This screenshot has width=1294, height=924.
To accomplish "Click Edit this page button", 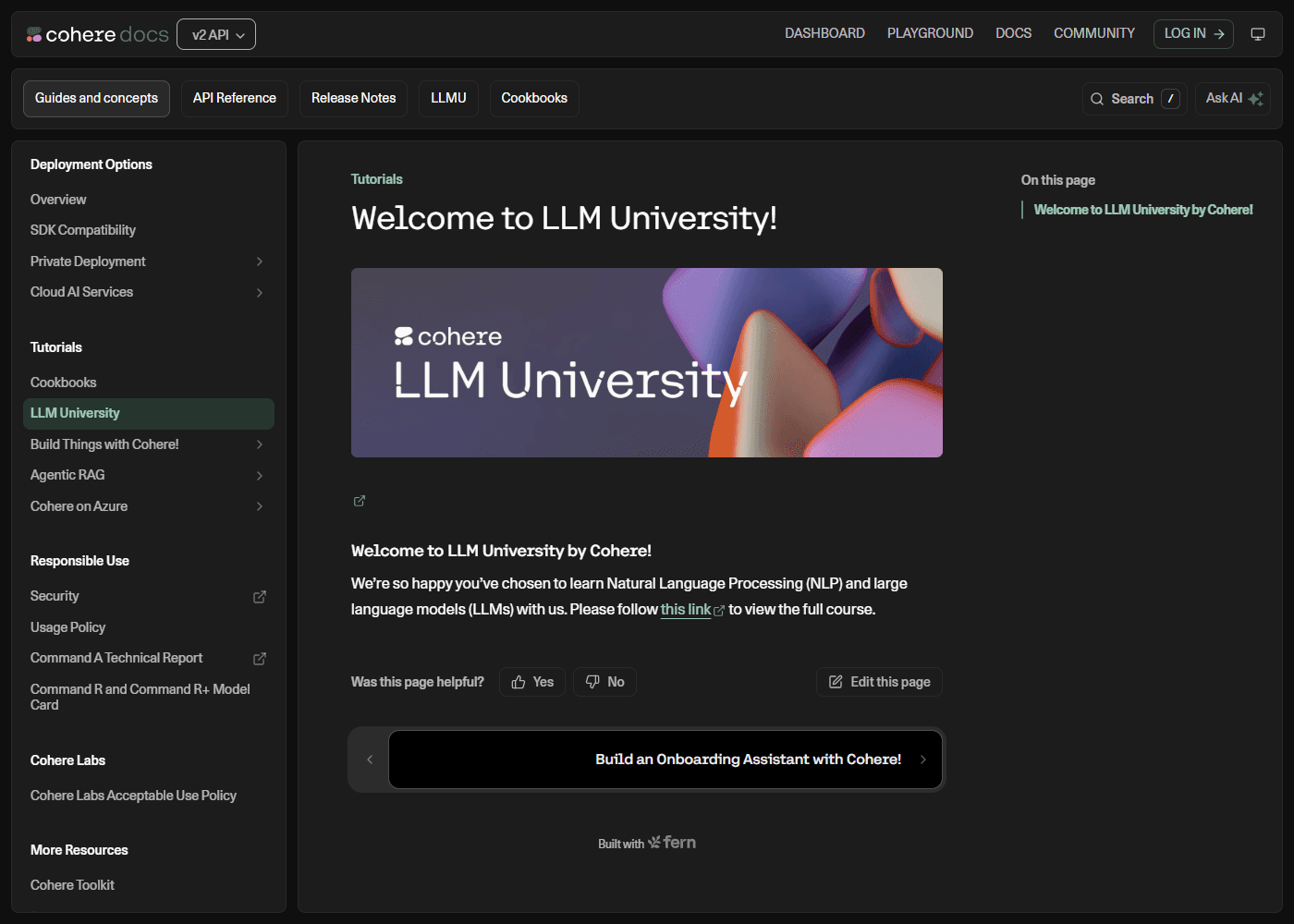I will 879,682.
